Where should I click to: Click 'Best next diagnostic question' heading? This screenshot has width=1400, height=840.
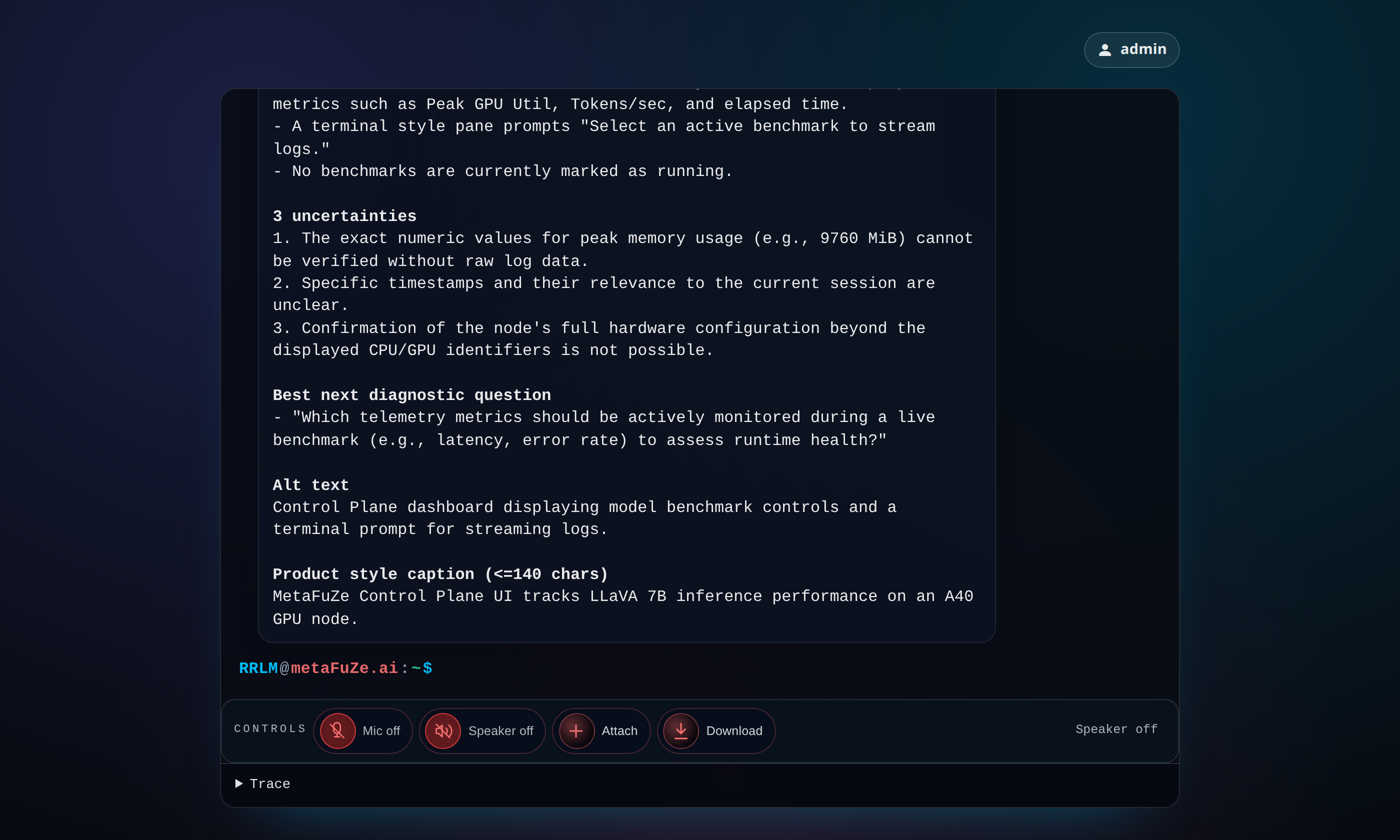(x=411, y=395)
